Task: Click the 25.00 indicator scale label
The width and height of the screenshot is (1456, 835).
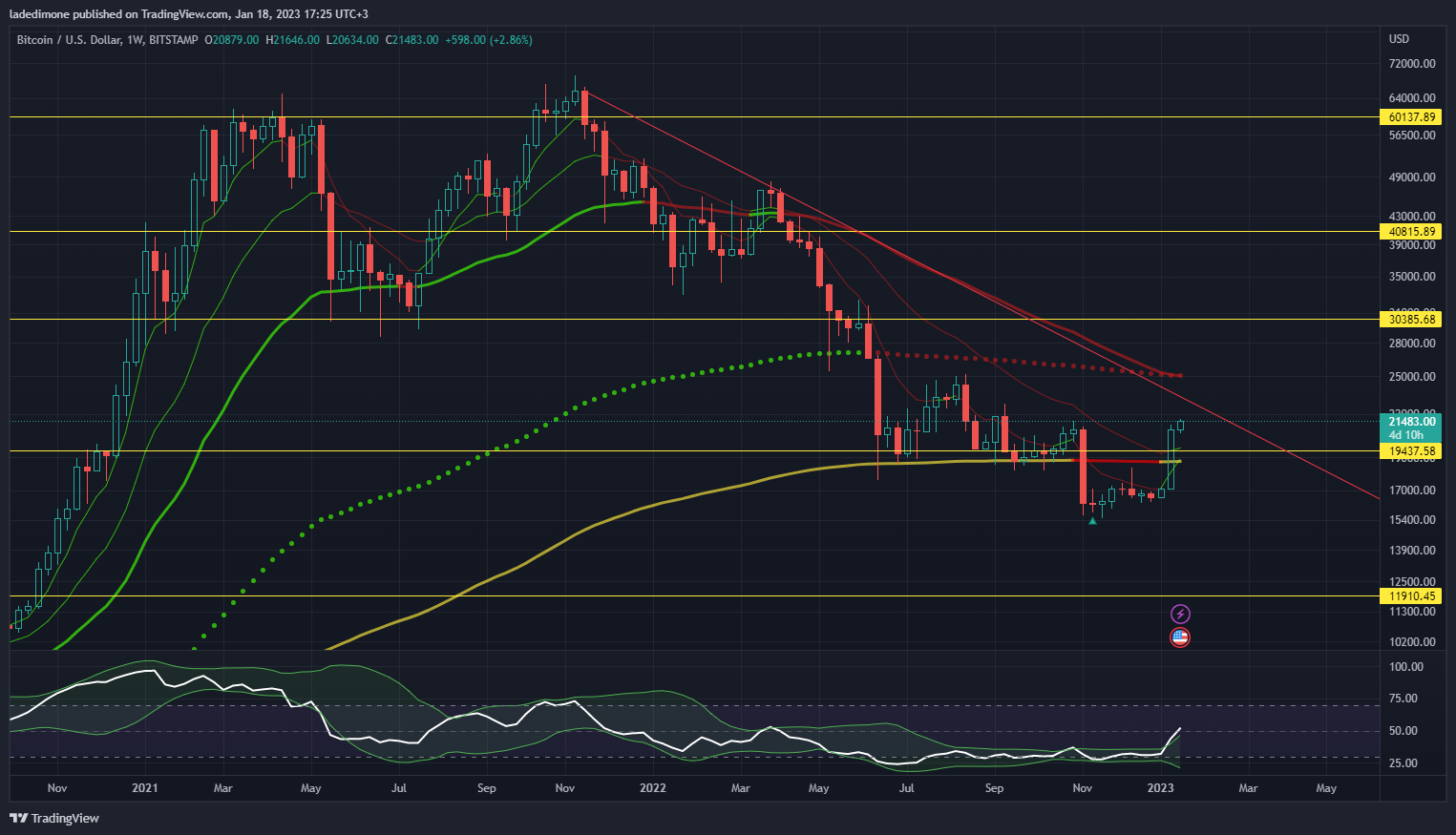Action: [1403, 763]
